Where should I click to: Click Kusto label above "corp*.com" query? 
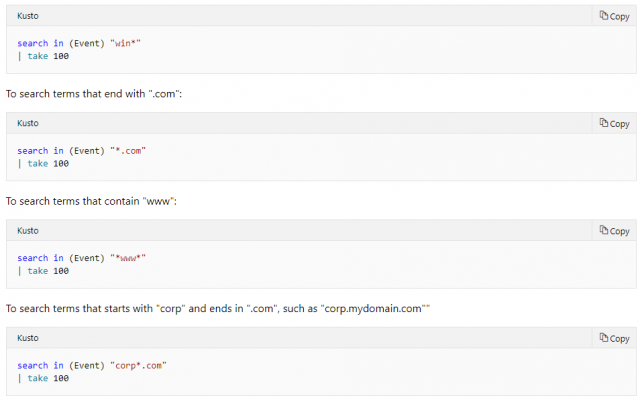(28, 338)
